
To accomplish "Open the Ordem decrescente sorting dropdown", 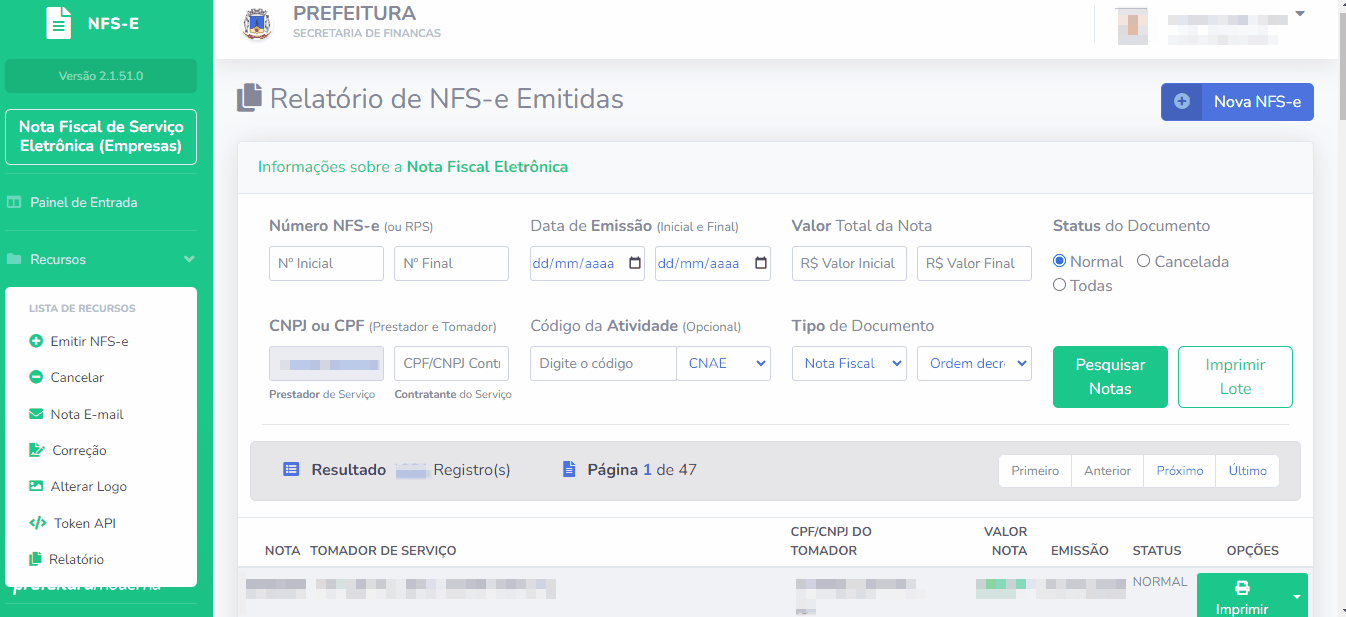I will click(x=973, y=363).
